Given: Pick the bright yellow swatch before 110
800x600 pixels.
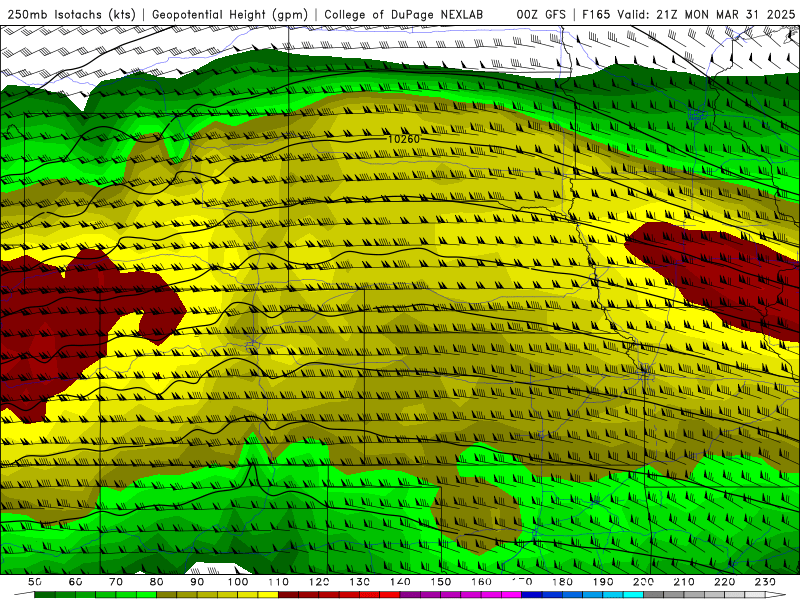Looking at the screenshot, I should 268,595.
